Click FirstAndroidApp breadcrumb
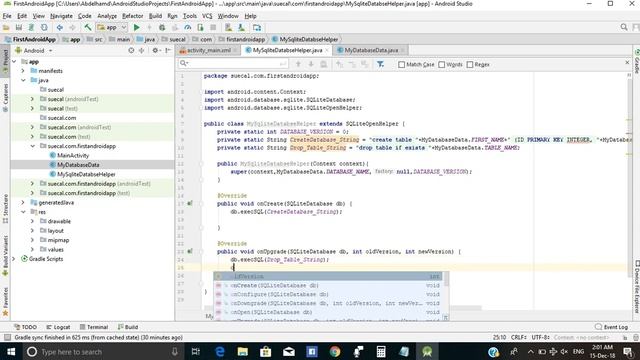Screen dimensions: 640x360 tap(30, 39)
